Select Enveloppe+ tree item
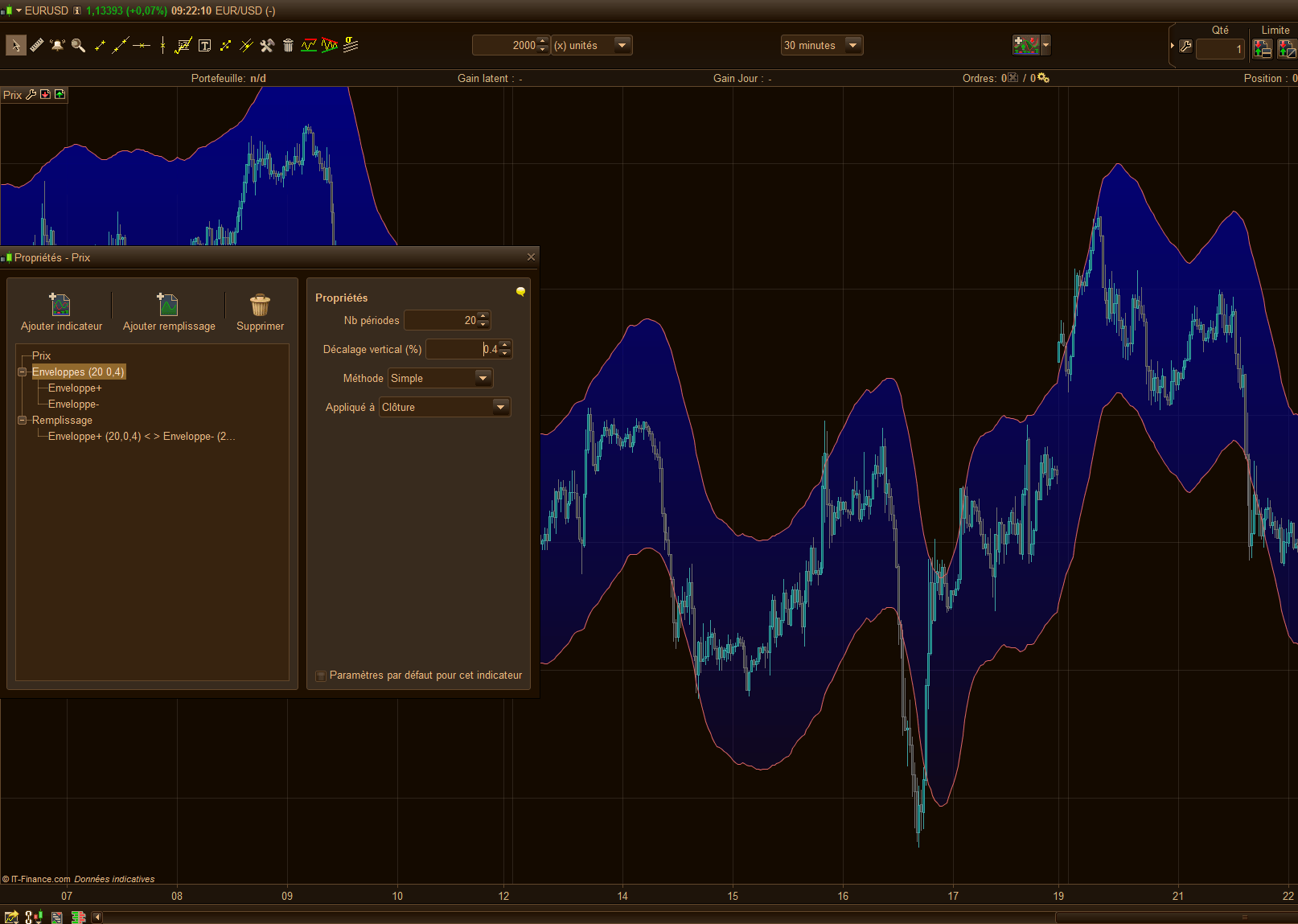Screen dimensions: 1298x924 click(x=75, y=388)
